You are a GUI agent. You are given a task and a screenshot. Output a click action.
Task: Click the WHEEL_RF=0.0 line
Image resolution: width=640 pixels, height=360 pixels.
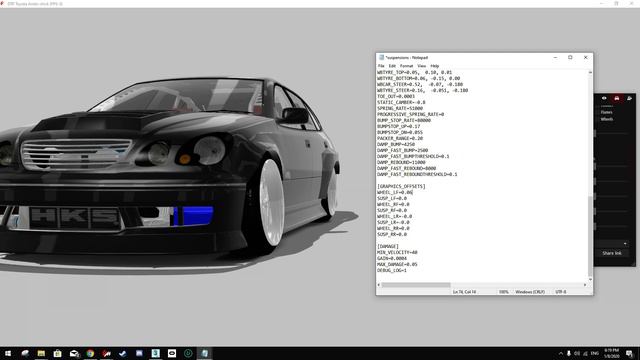coord(393,204)
